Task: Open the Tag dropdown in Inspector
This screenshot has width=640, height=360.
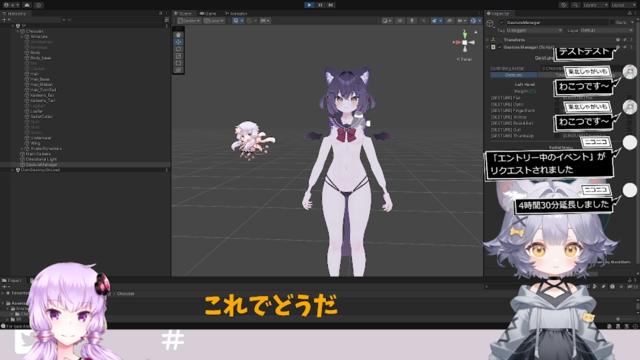Action: click(534, 30)
